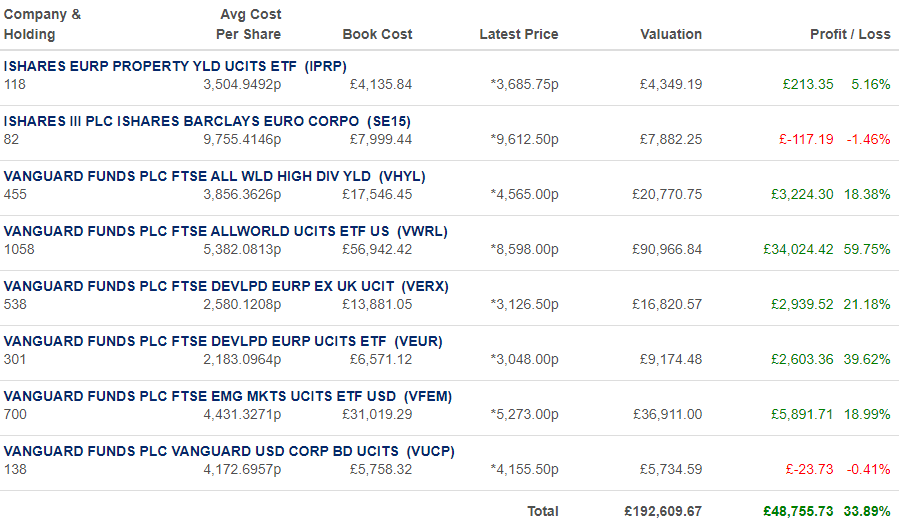Open the VANGUARD FTSE ALLWORLD UCITS ETF (VWRL) holding
Screen dimensions: 899x523
225,232
